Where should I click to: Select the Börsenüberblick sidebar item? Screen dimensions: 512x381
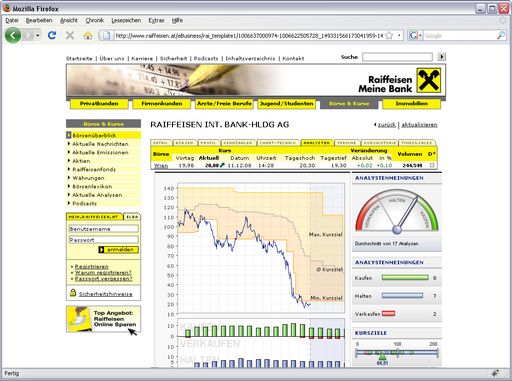(x=103, y=135)
